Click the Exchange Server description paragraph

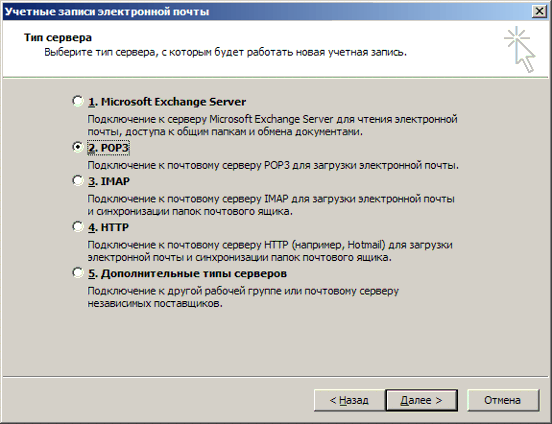pos(272,125)
